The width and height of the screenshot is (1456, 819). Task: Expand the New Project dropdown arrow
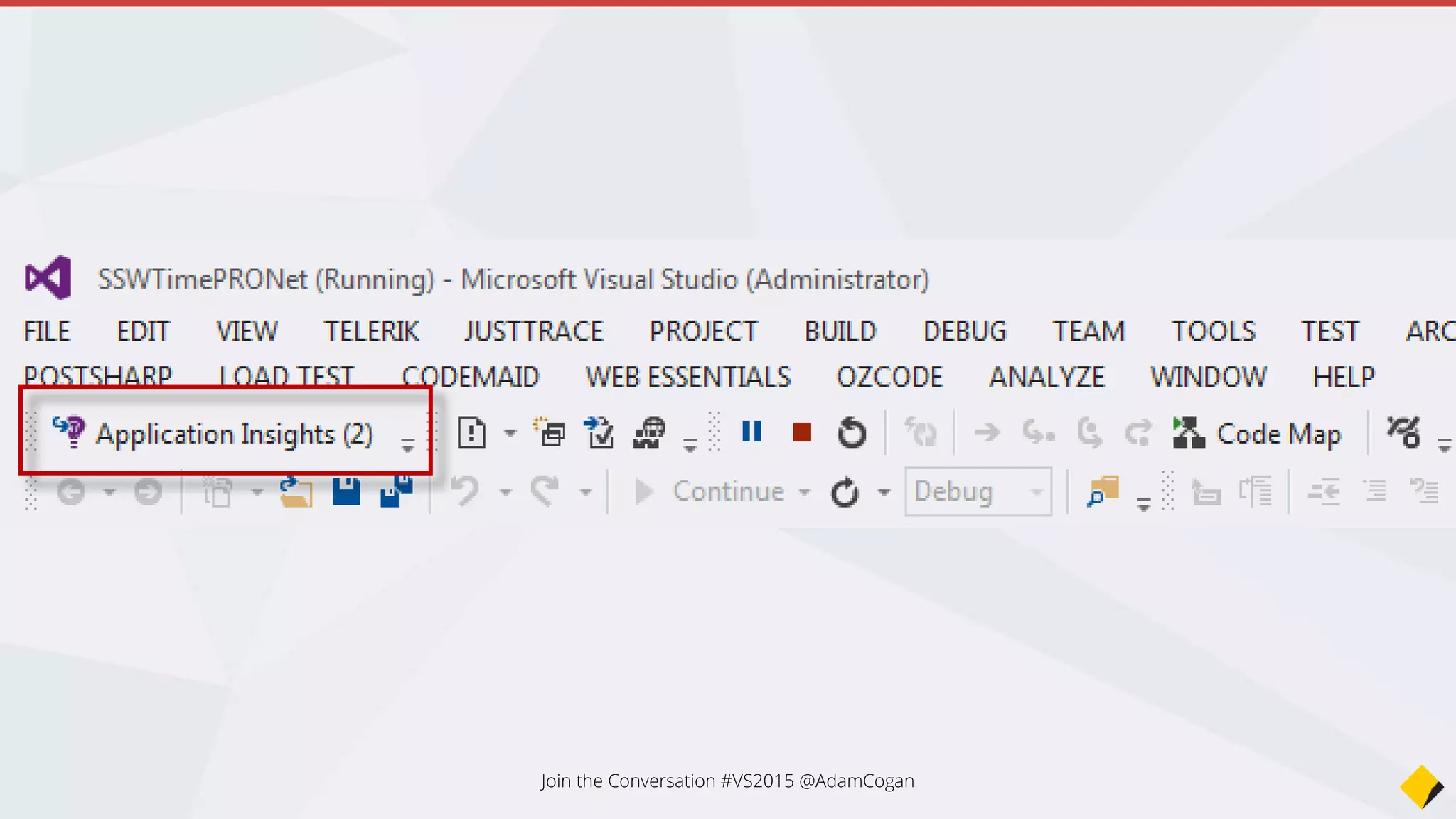coord(257,492)
